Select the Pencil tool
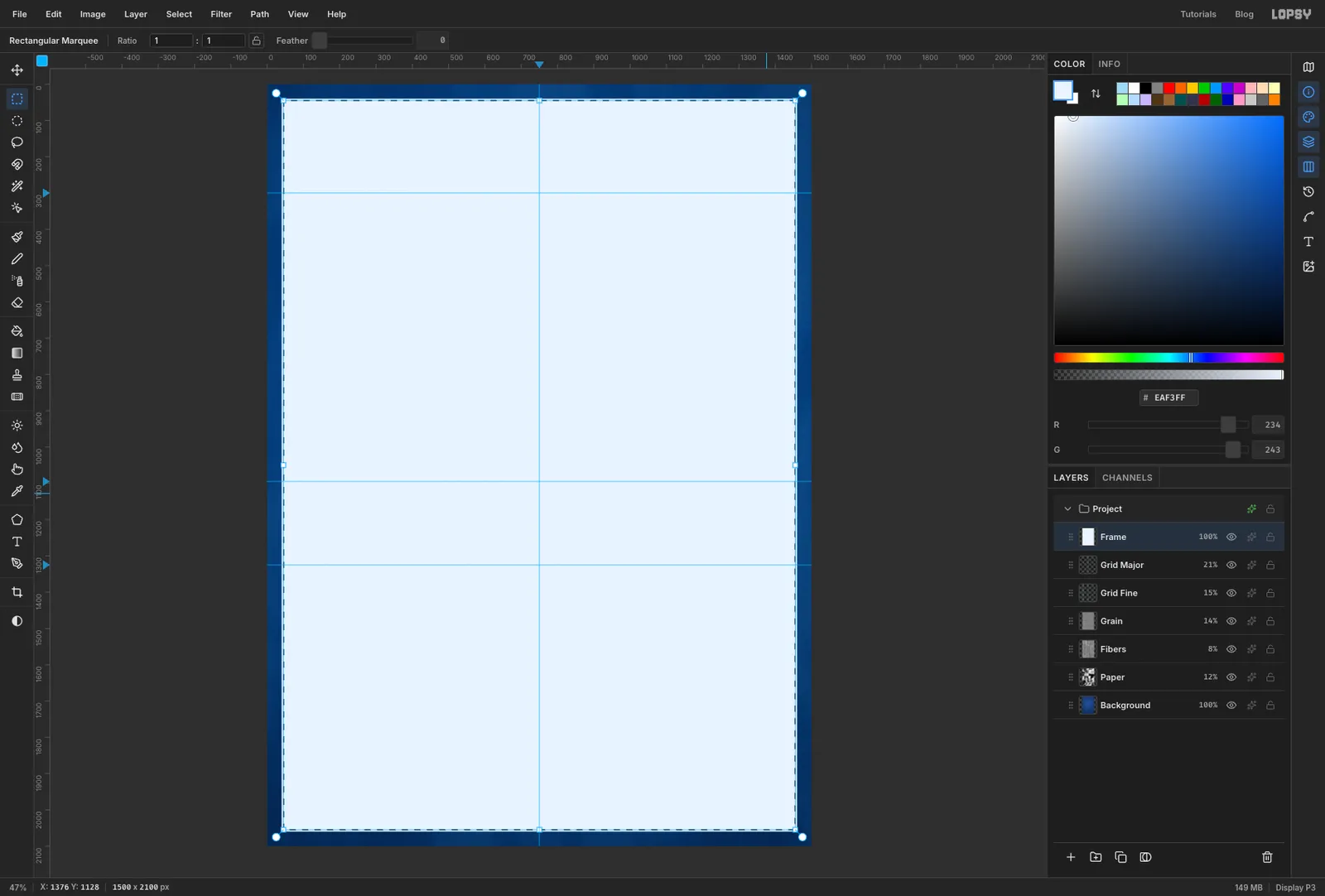Screen dimensions: 1325x896 [17, 259]
